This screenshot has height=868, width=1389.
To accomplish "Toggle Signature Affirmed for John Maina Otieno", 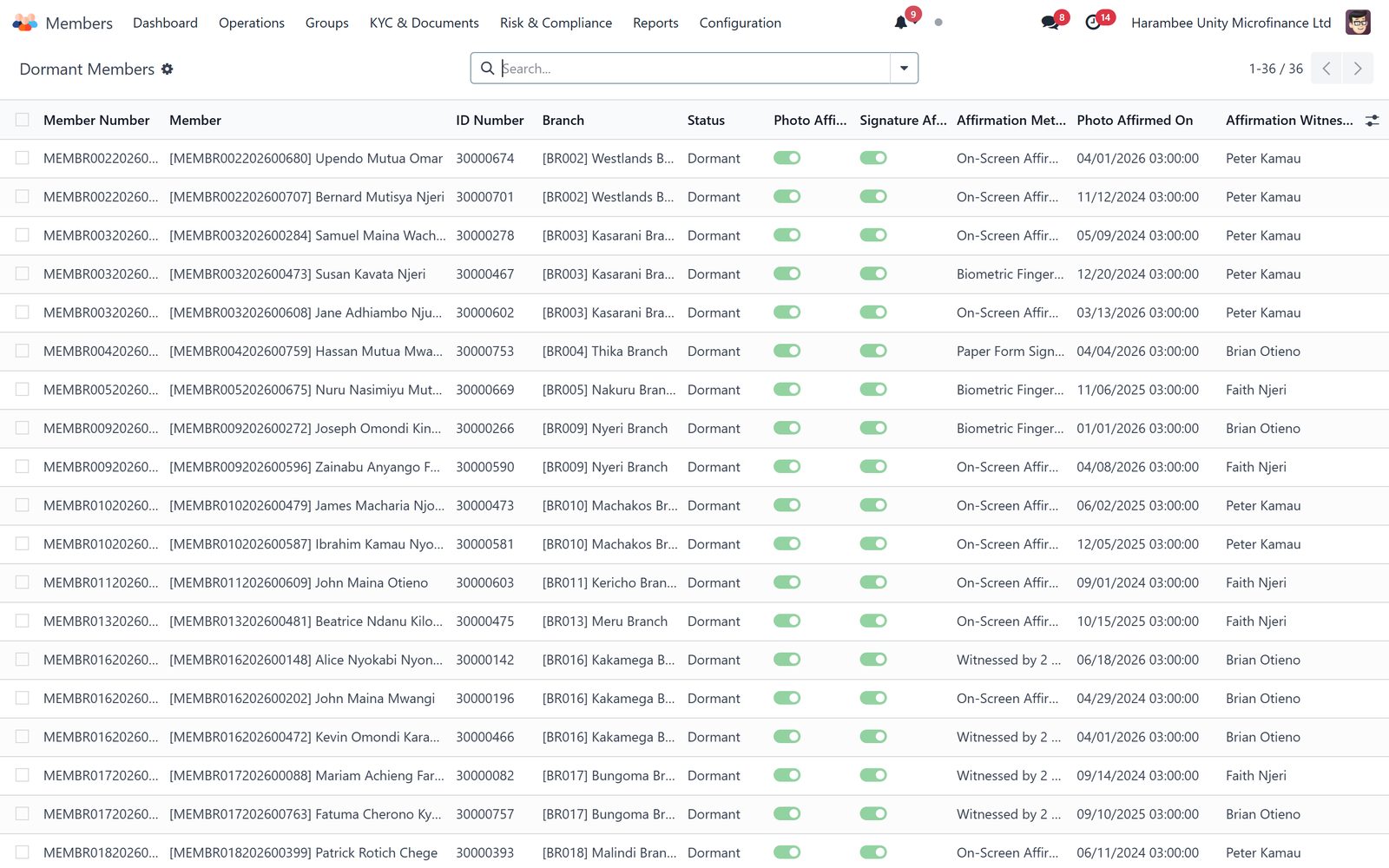I will tap(873, 582).
